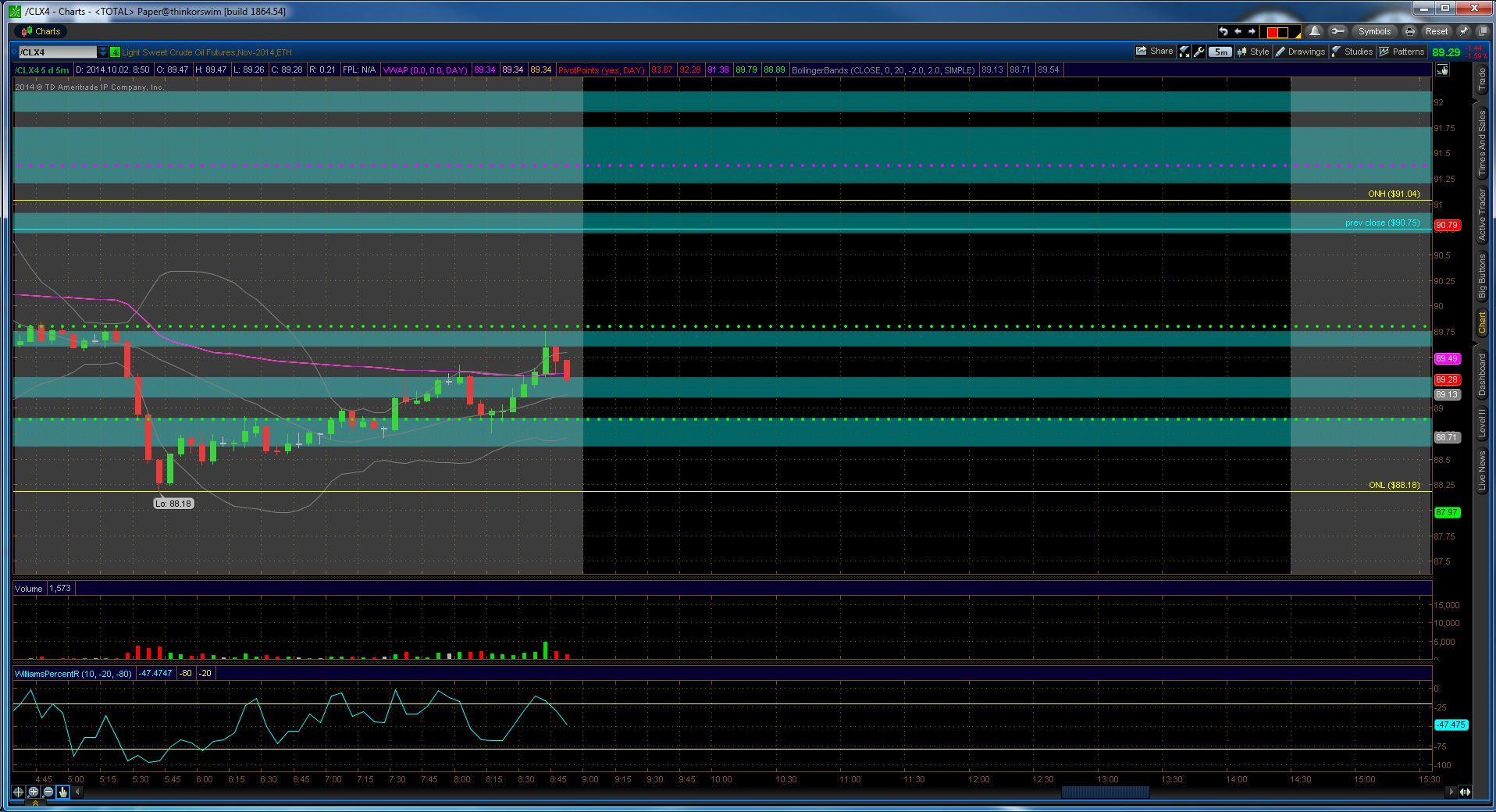Image resolution: width=1496 pixels, height=812 pixels.
Task: Expand the symbol selector dropdown arrow
Action: pyautogui.click(x=103, y=52)
